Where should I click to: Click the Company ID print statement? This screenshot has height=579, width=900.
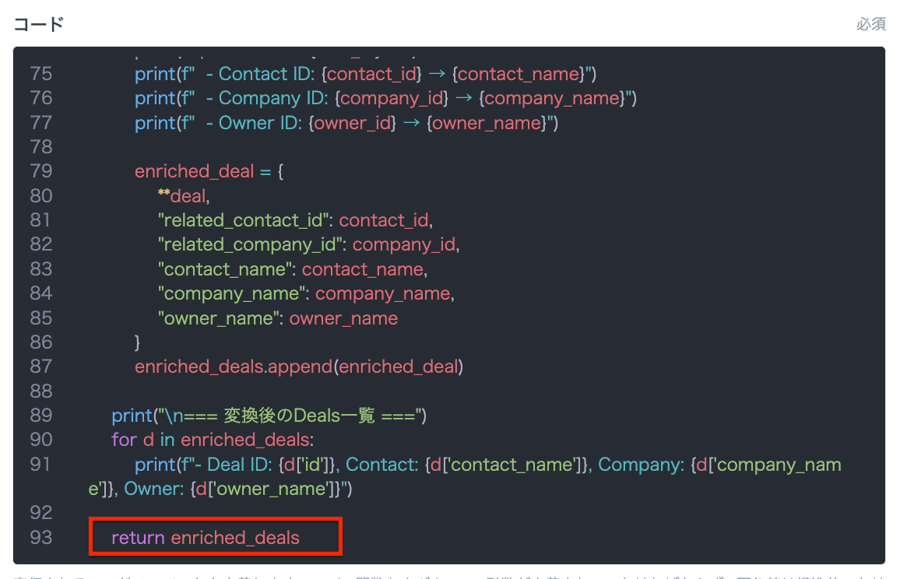pyautogui.click(x=385, y=98)
